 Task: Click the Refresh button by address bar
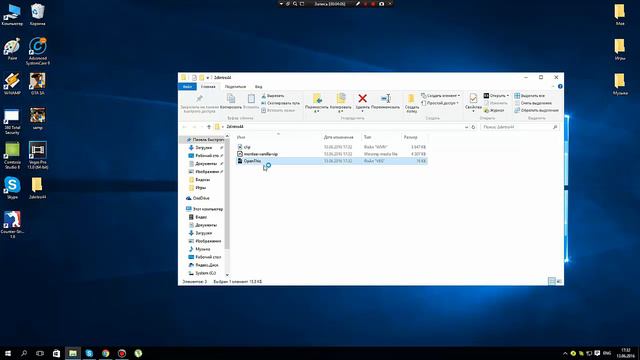pyautogui.click(x=473, y=127)
